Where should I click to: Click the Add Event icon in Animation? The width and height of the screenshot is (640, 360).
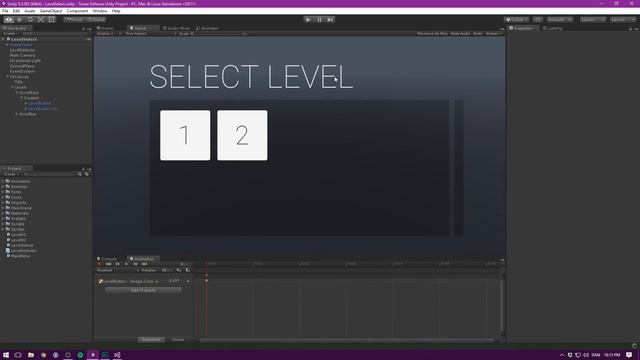point(188,270)
